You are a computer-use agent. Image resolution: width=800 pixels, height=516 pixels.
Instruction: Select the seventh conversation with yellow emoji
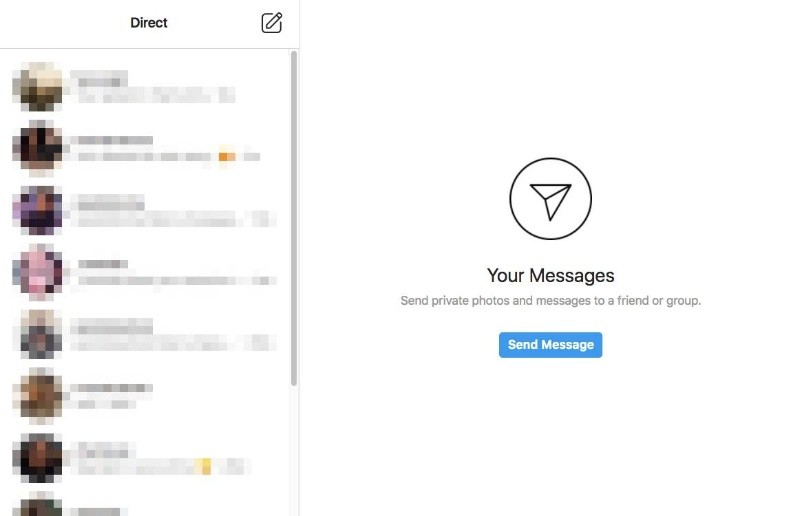coord(145,458)
